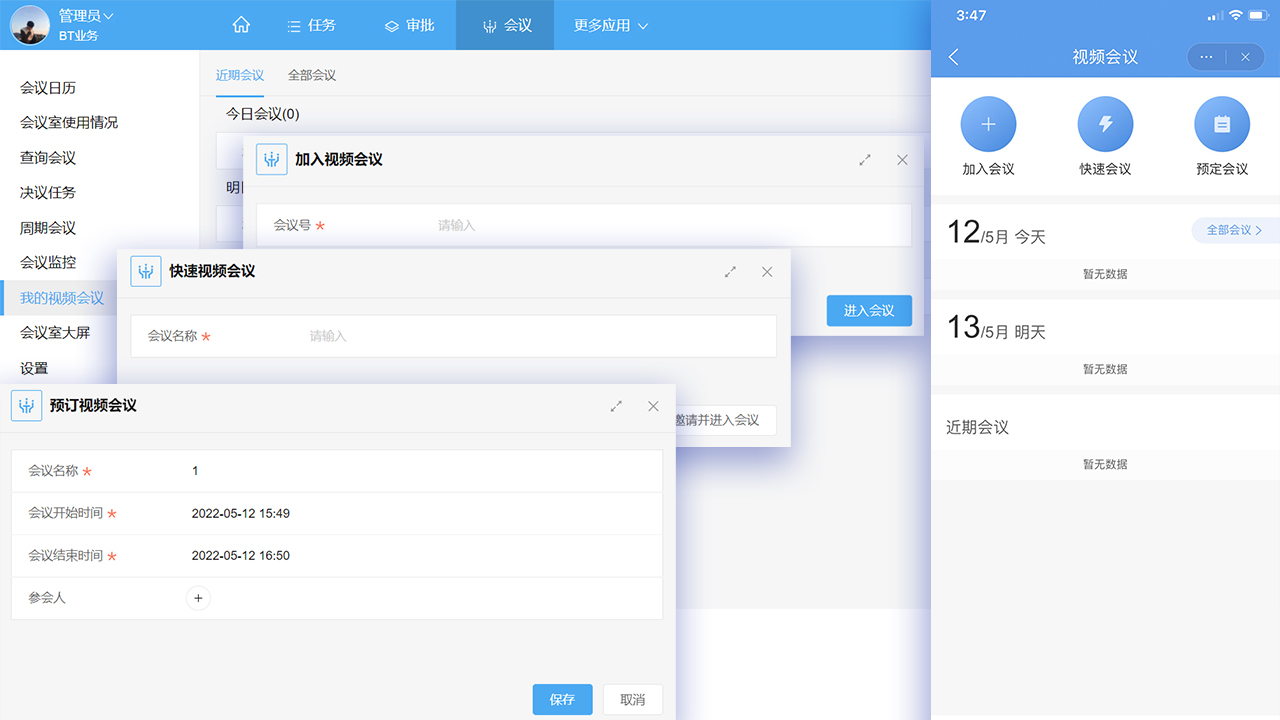Image resolution: width=1280 pixels, height=720 pixels.
Task: Click the home icon in top navigation
Action: (x=241, y=25)
